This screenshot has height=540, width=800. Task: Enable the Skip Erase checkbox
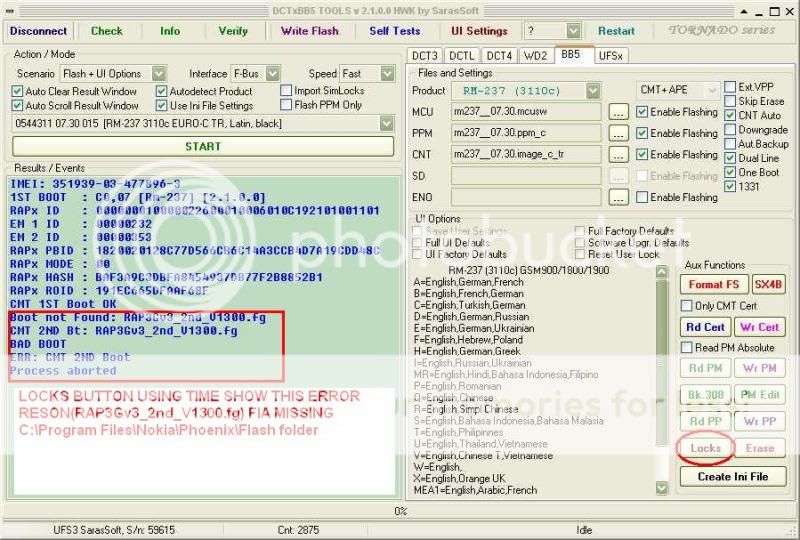point(730,101)
